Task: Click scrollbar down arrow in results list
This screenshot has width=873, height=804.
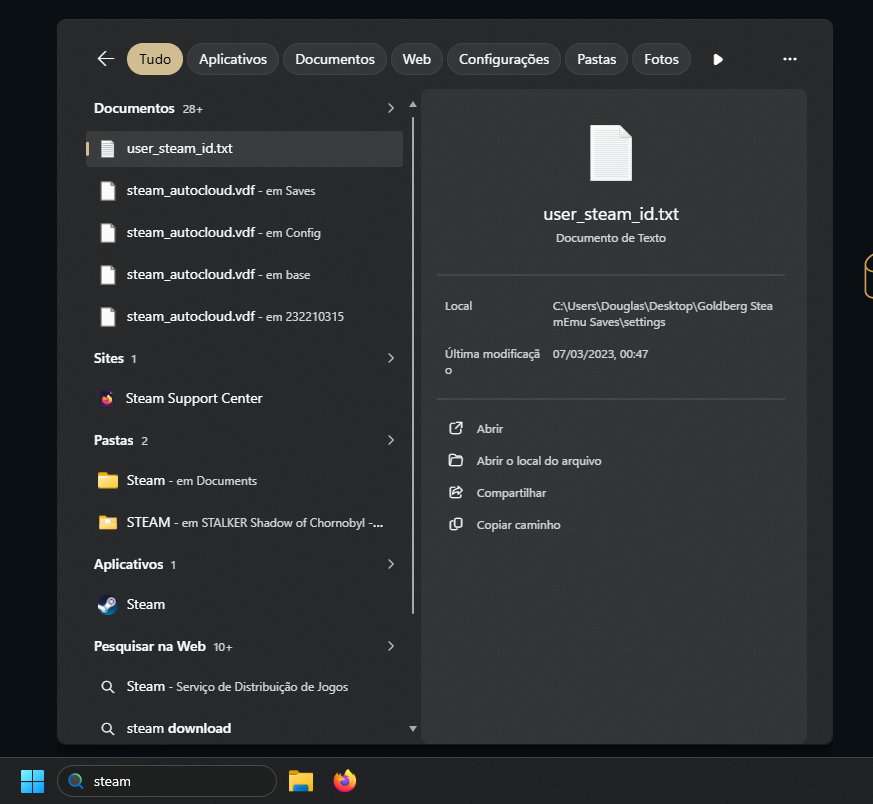Action: point(413,729)
